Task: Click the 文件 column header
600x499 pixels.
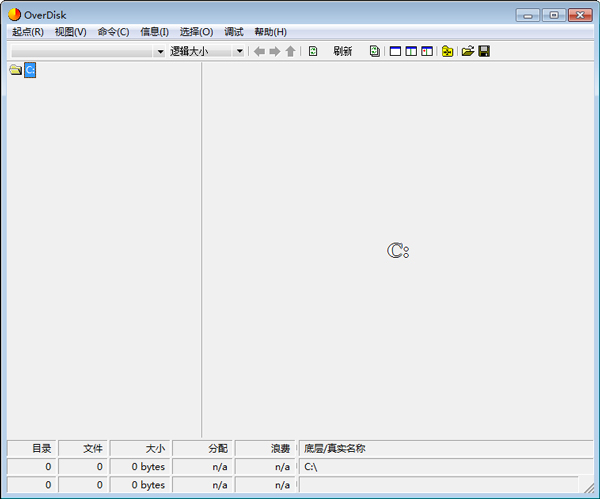Action: coord(83,448)
